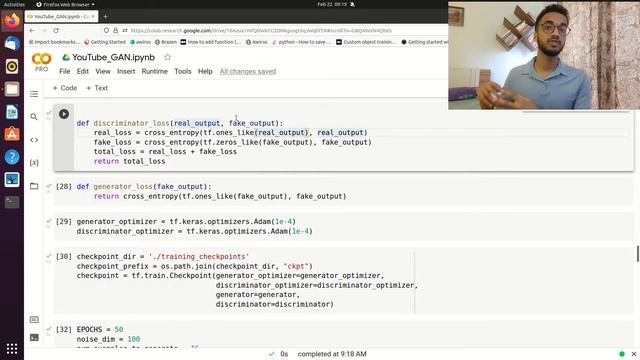Click the notebook title YouTube_GAN.ipynb
This screenshot has height=360, width=640.
point(113,58)
